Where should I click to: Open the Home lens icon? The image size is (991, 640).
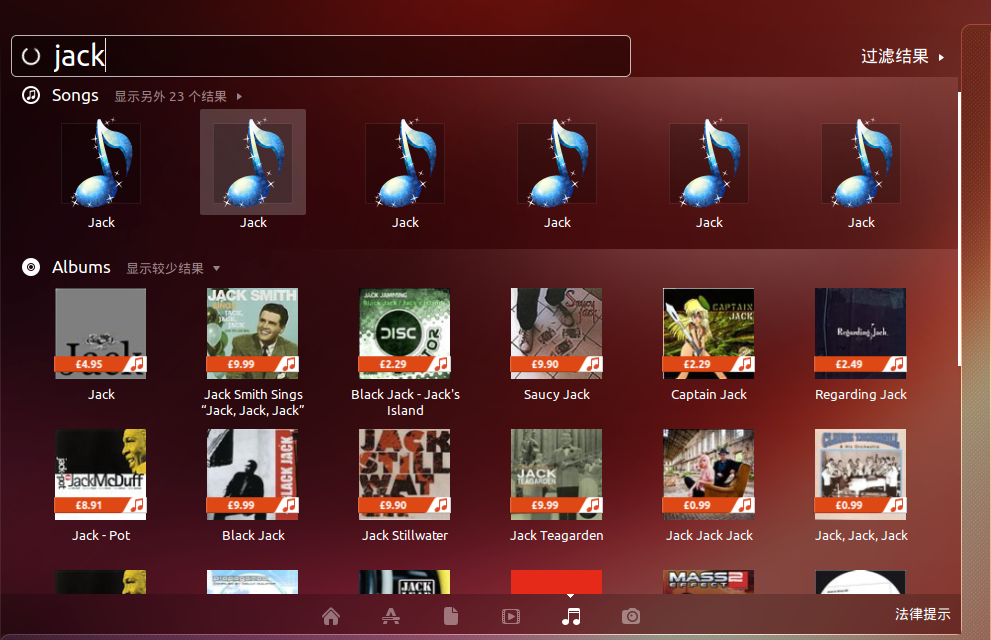[x=331, y=616]
